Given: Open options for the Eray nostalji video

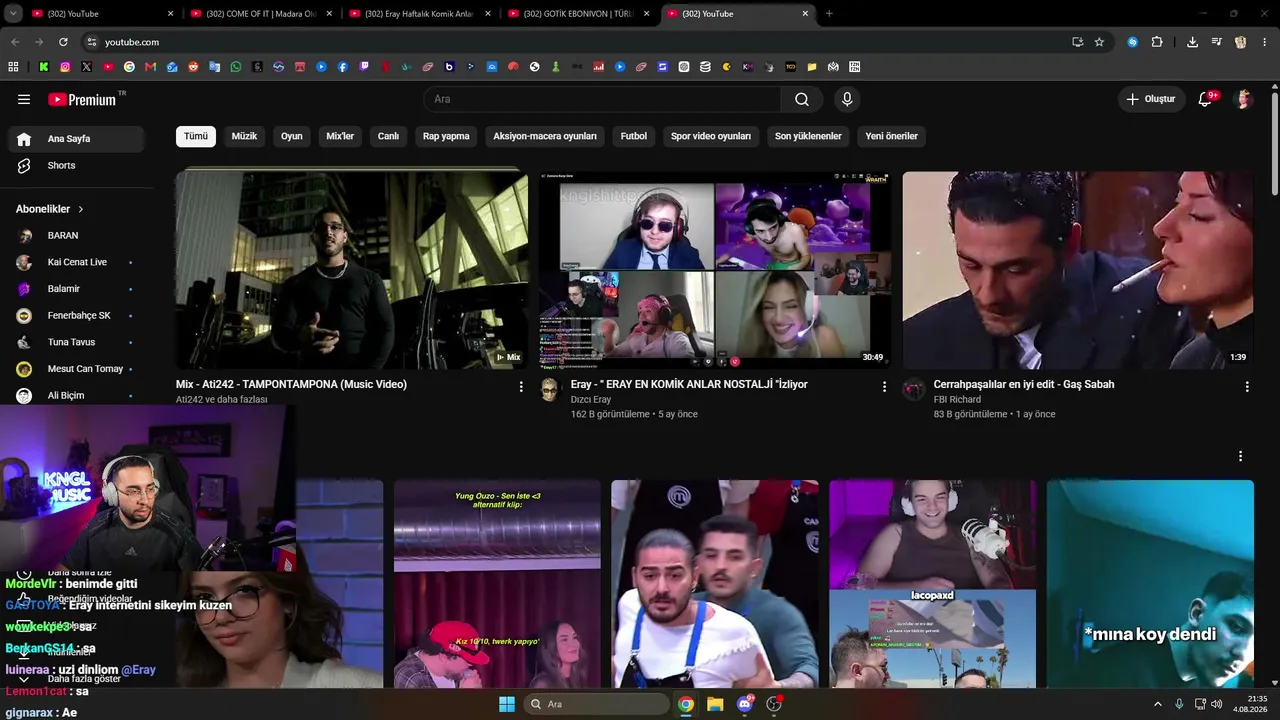Looking at the screenshot, I should pos(884,386).
